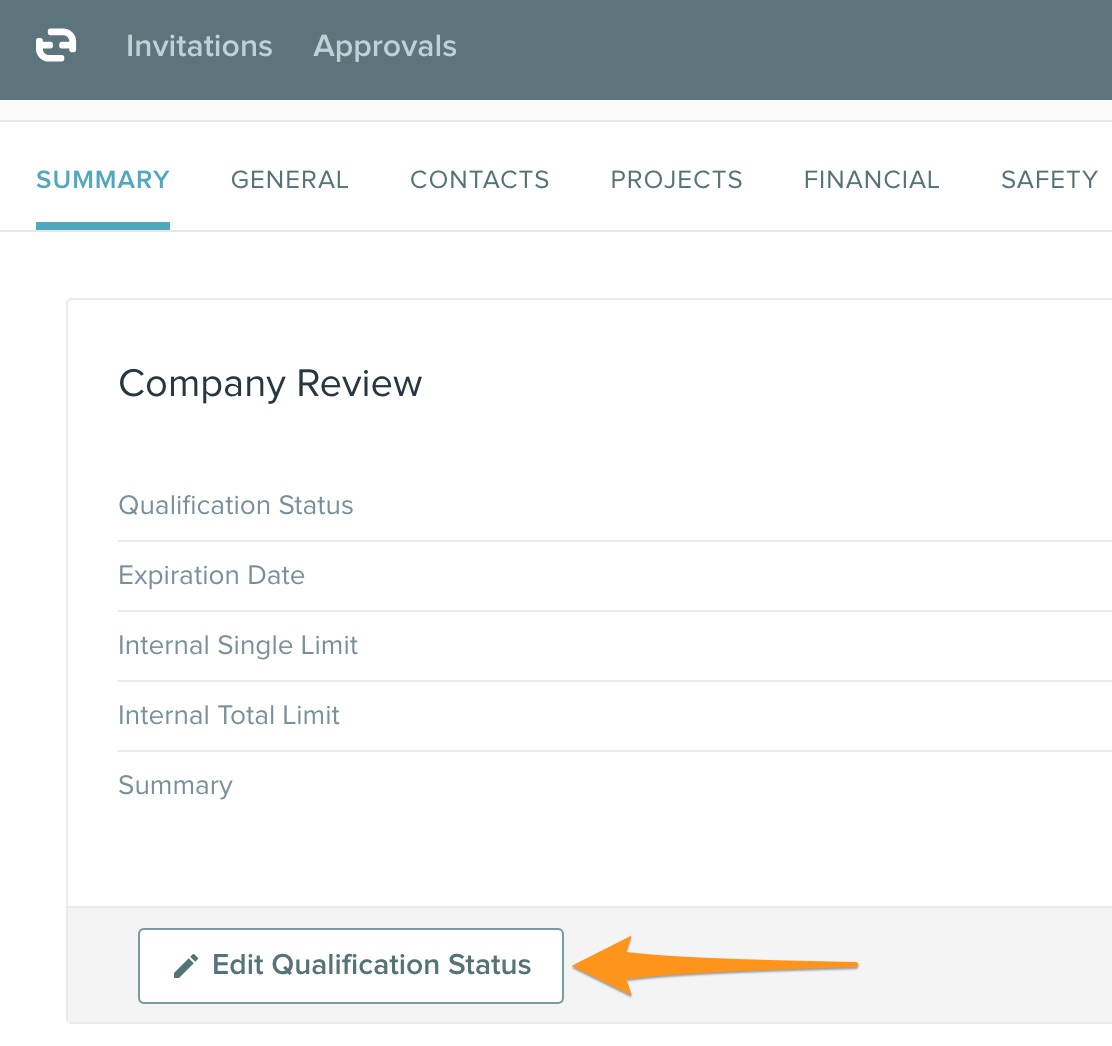Click the pencil icon on Edit button
Viewport: 1112px width, 1046px height.
click(x=185, y=966)
